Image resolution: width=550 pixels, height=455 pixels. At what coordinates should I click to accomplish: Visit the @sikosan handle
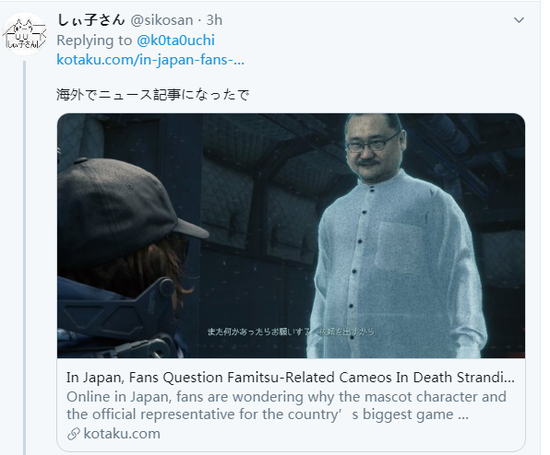pos(162,20)
